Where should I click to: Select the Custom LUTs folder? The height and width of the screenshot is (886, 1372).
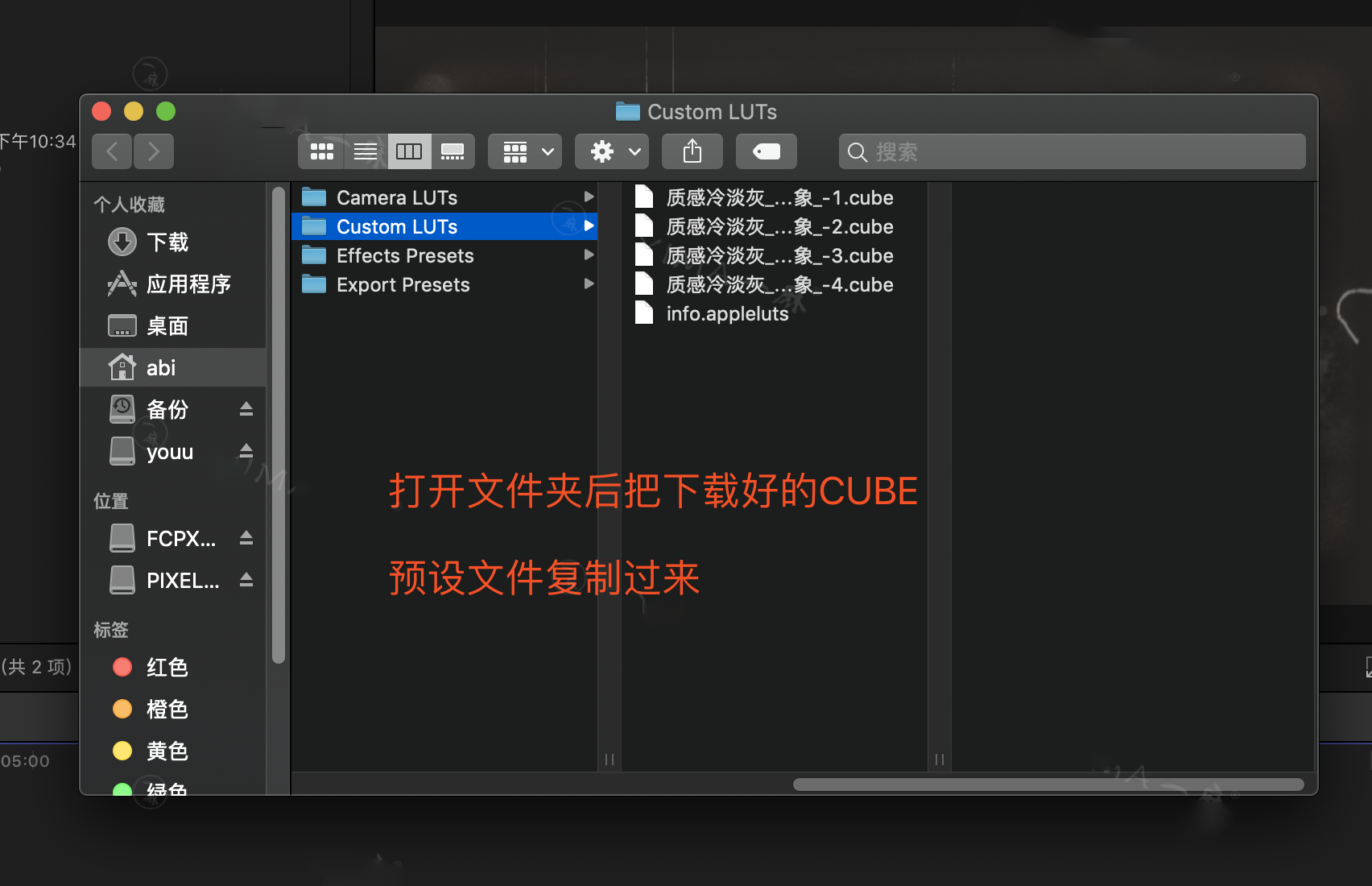pyautogui.click(x=444, y=226)
